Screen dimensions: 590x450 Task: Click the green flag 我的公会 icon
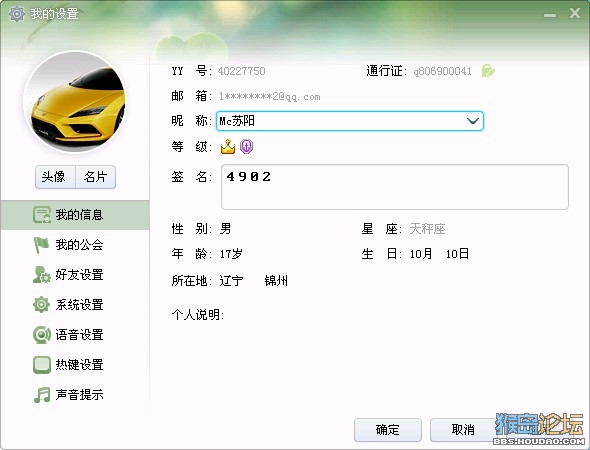tap(41, 245)
